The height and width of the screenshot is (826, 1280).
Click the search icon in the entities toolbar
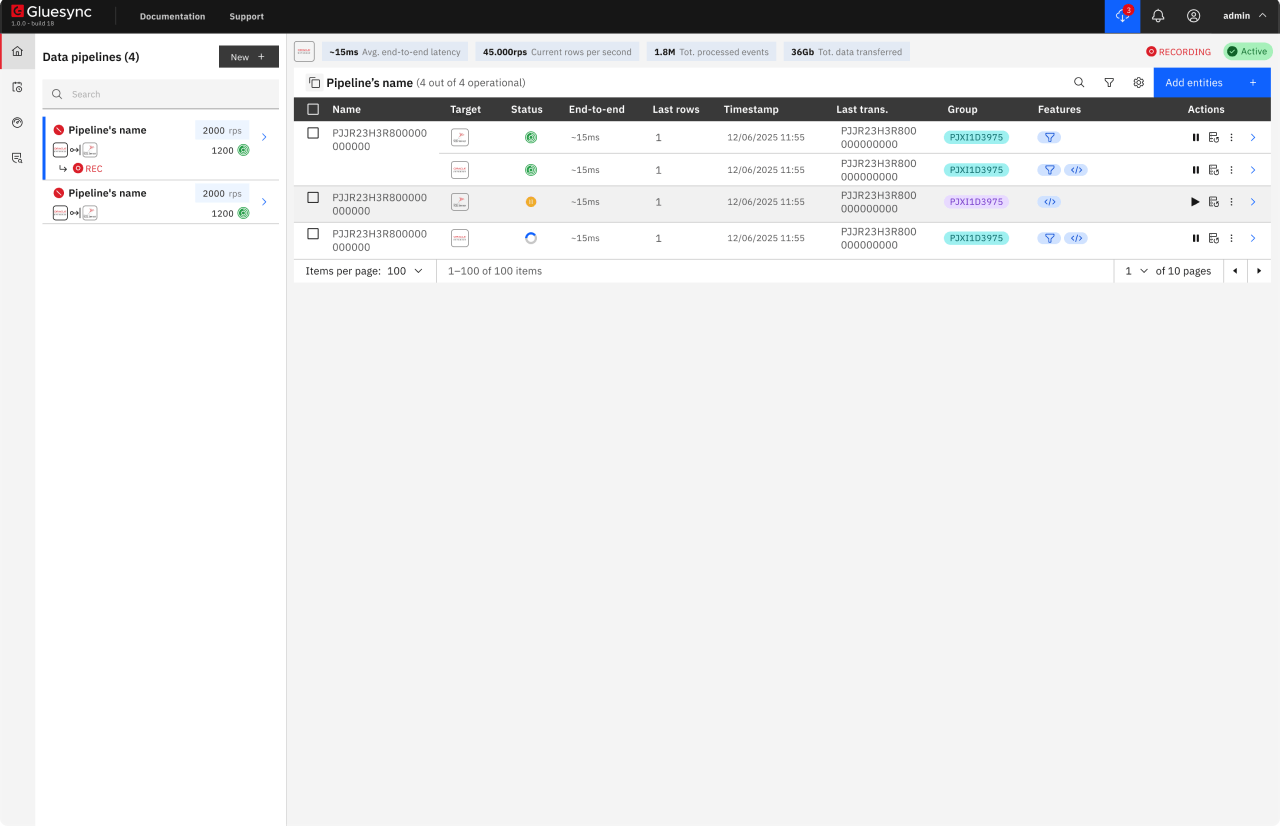pos(1079,83)
